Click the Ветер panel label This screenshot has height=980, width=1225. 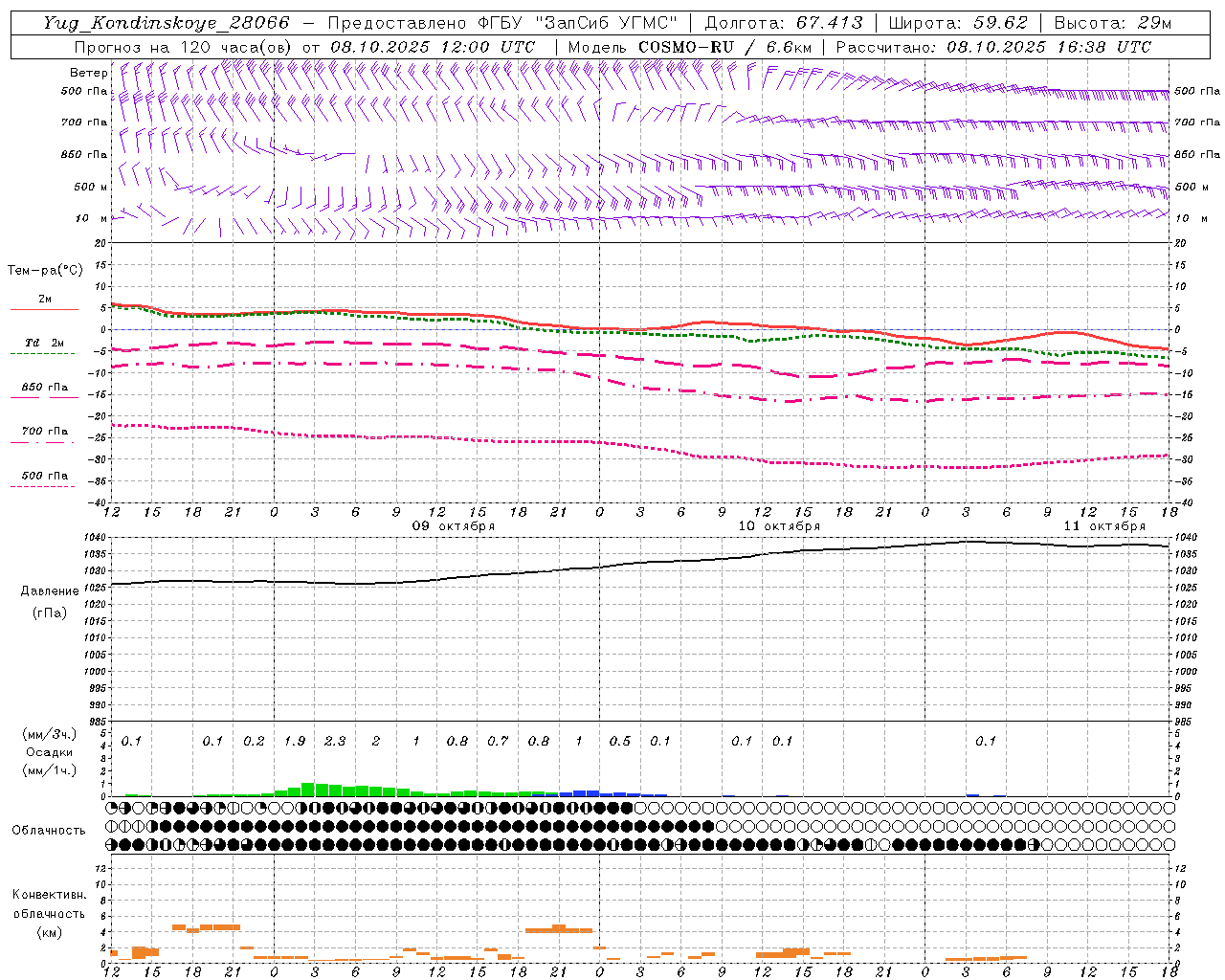coord(88,73)
